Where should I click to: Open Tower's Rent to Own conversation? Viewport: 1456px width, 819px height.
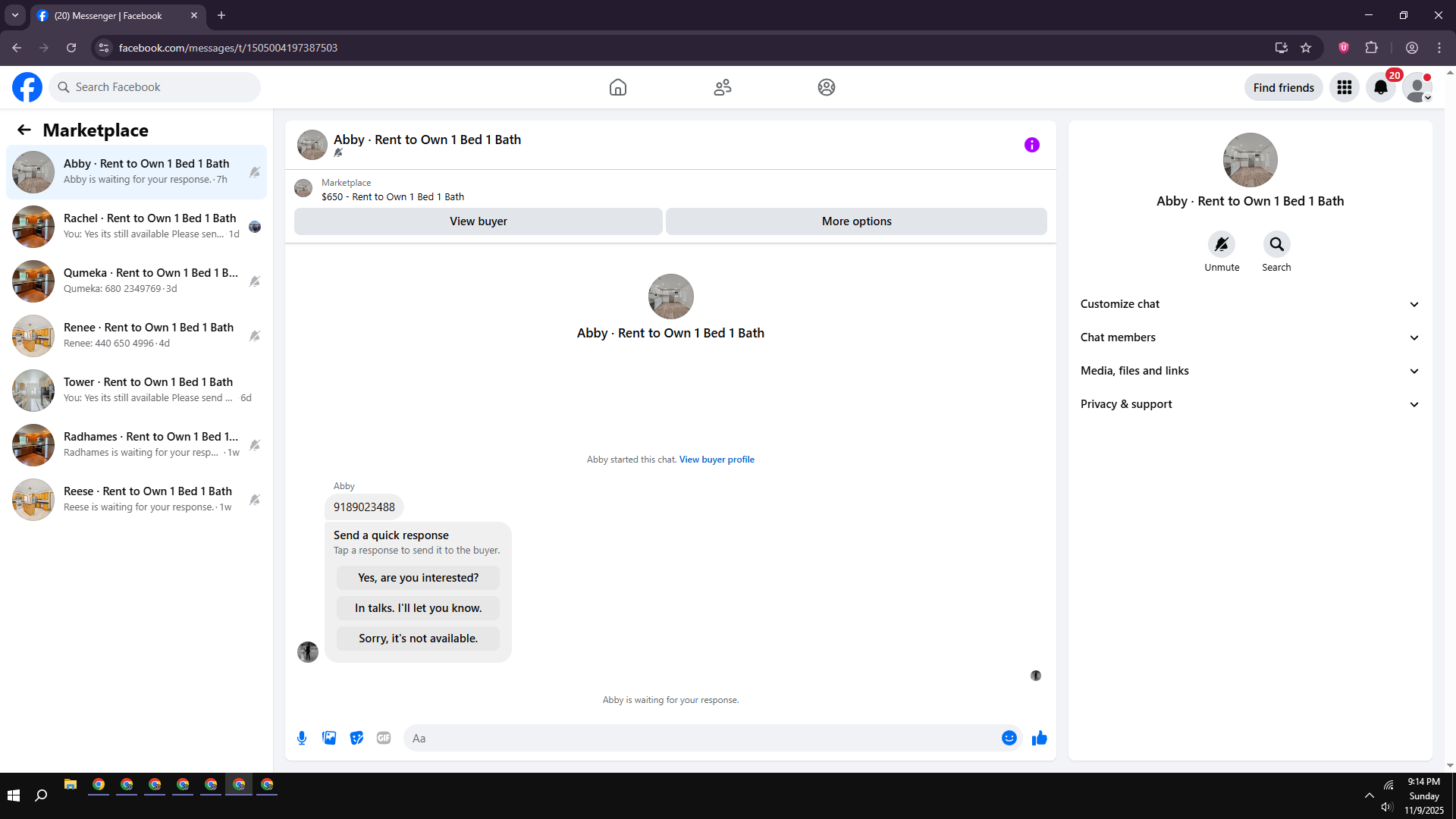[136, 391]
